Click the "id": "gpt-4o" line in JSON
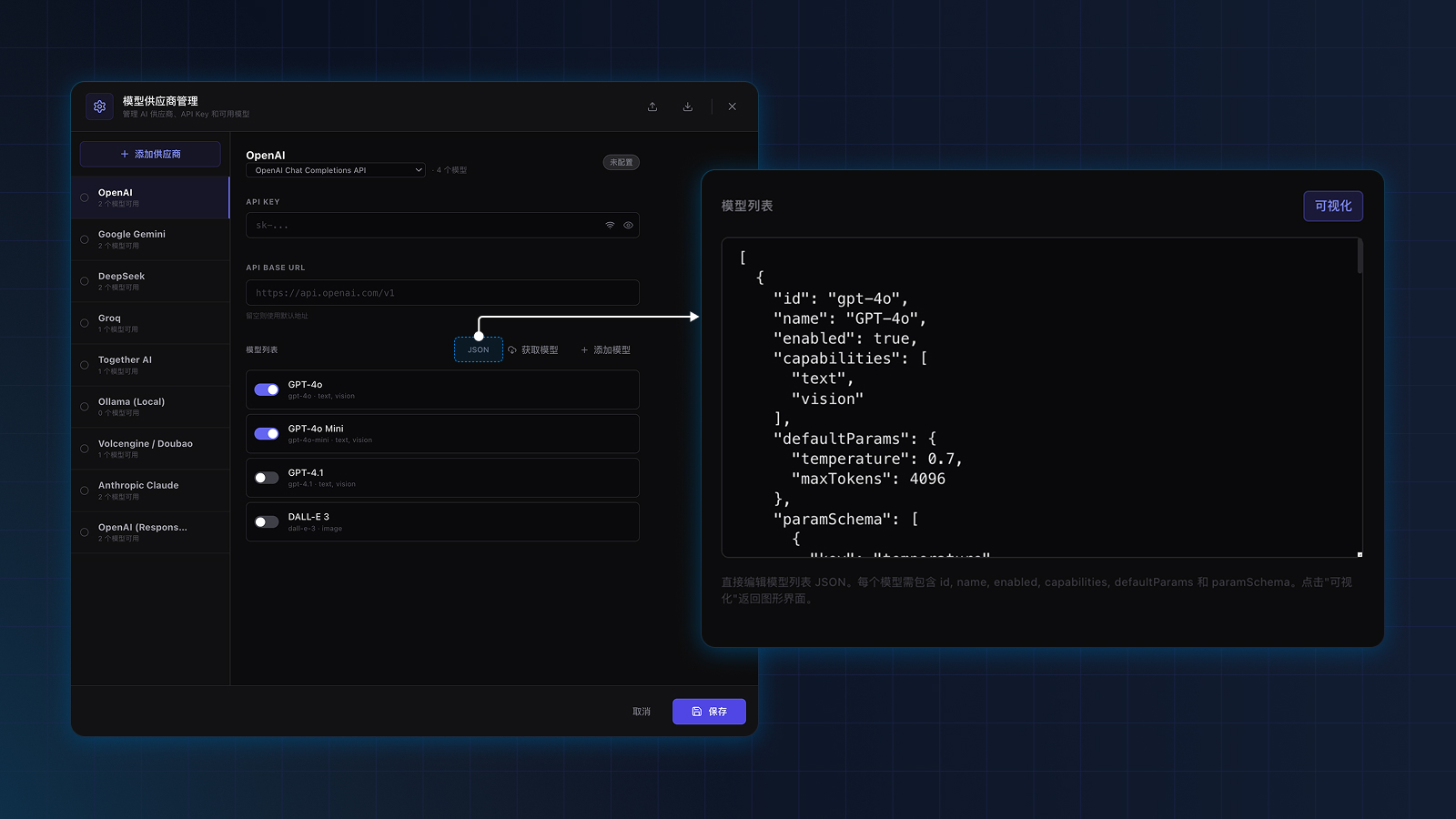 pos(841,298)
